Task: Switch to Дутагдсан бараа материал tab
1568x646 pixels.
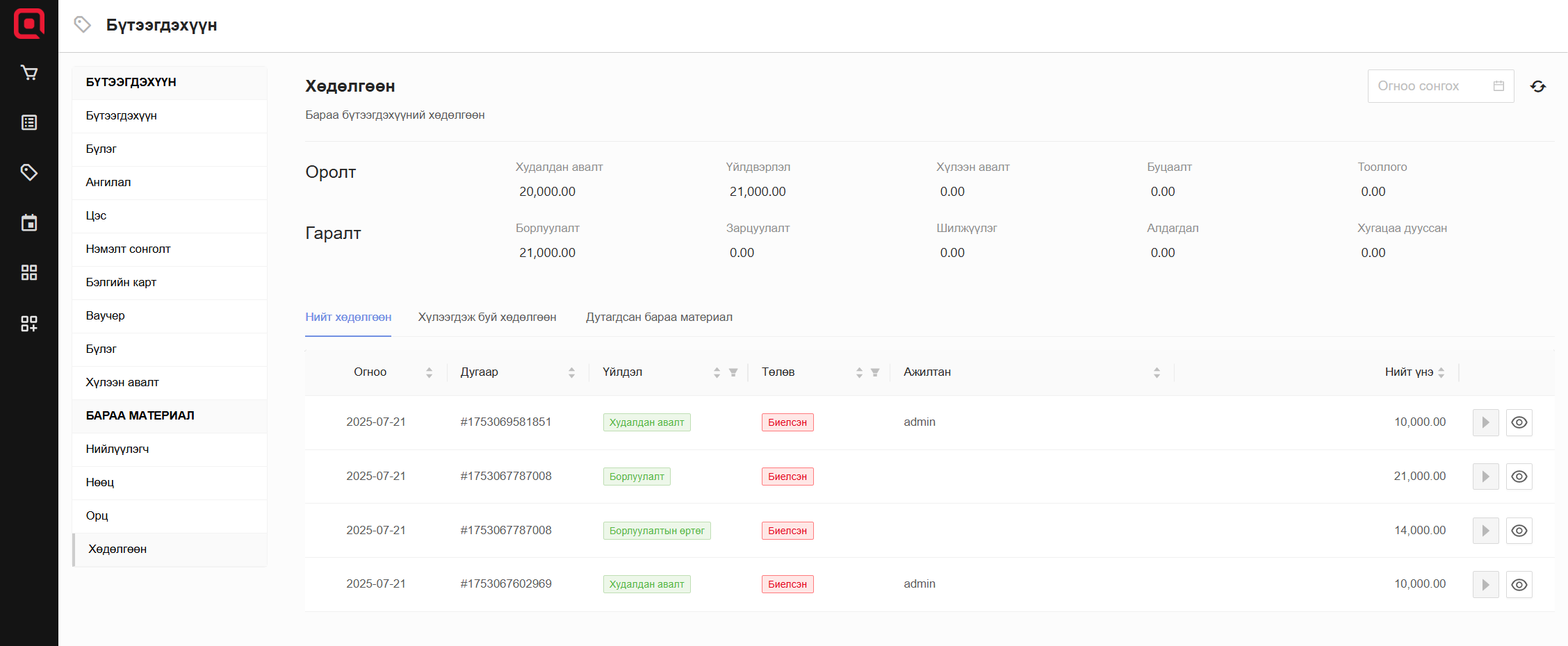Action: pos(658,317)
